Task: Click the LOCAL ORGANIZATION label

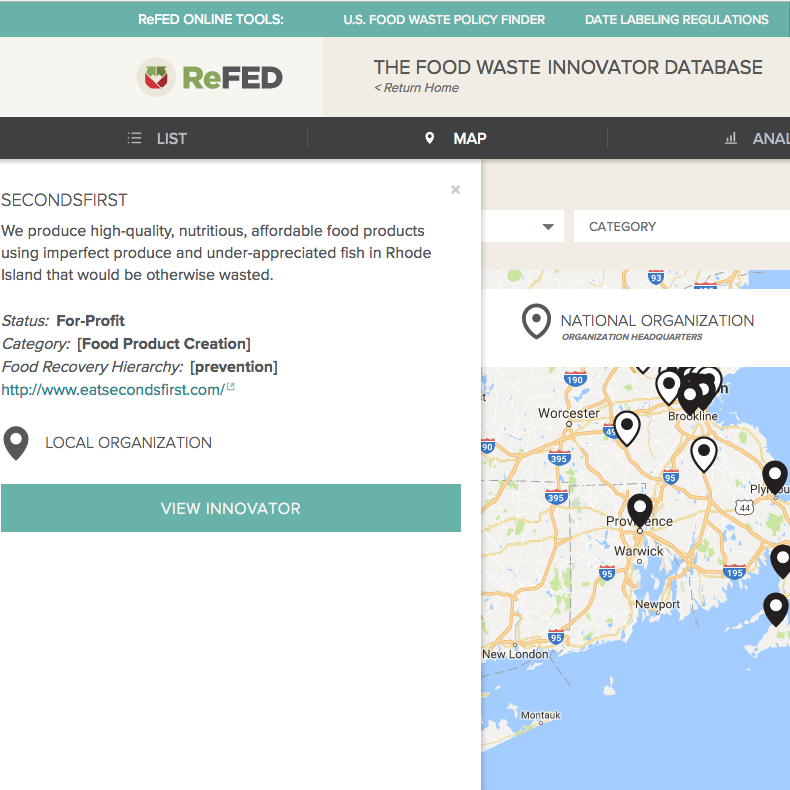Action: [x=128, y=442]
